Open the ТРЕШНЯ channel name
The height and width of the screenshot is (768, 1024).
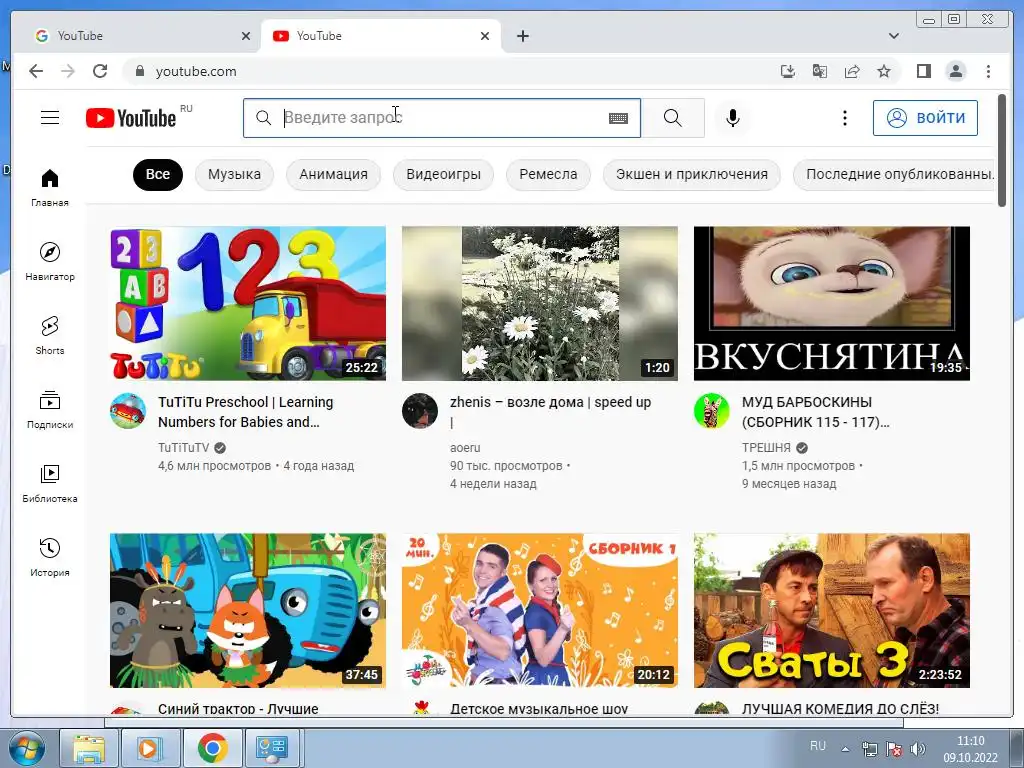pyautogui.click(x=766, y=448)
